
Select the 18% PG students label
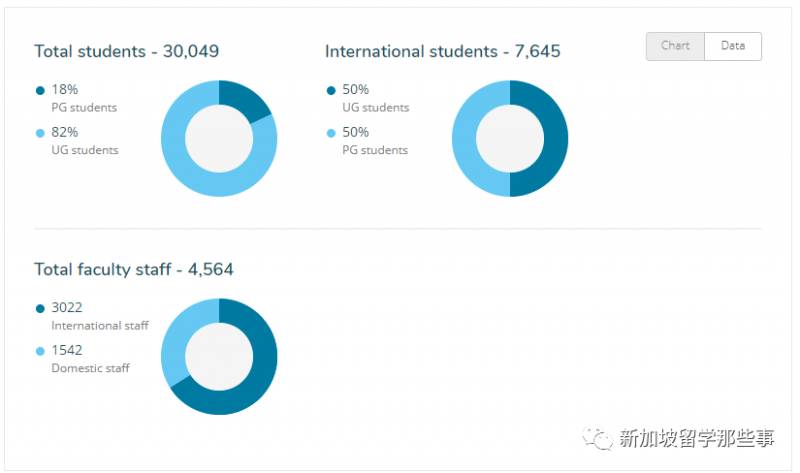click(x=84, y=97)
